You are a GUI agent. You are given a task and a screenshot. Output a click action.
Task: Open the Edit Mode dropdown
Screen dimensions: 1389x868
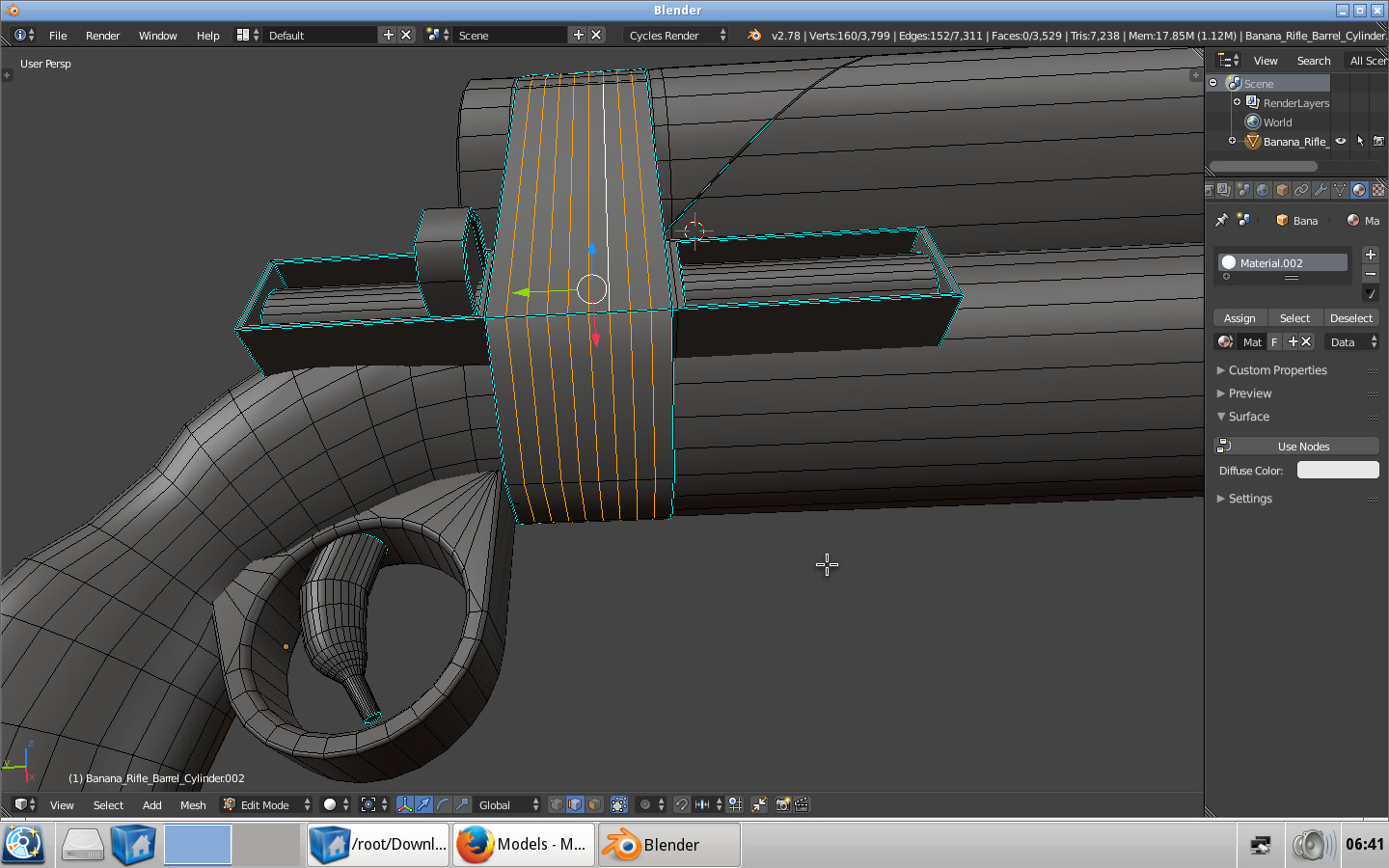click(x=267, y=804)
